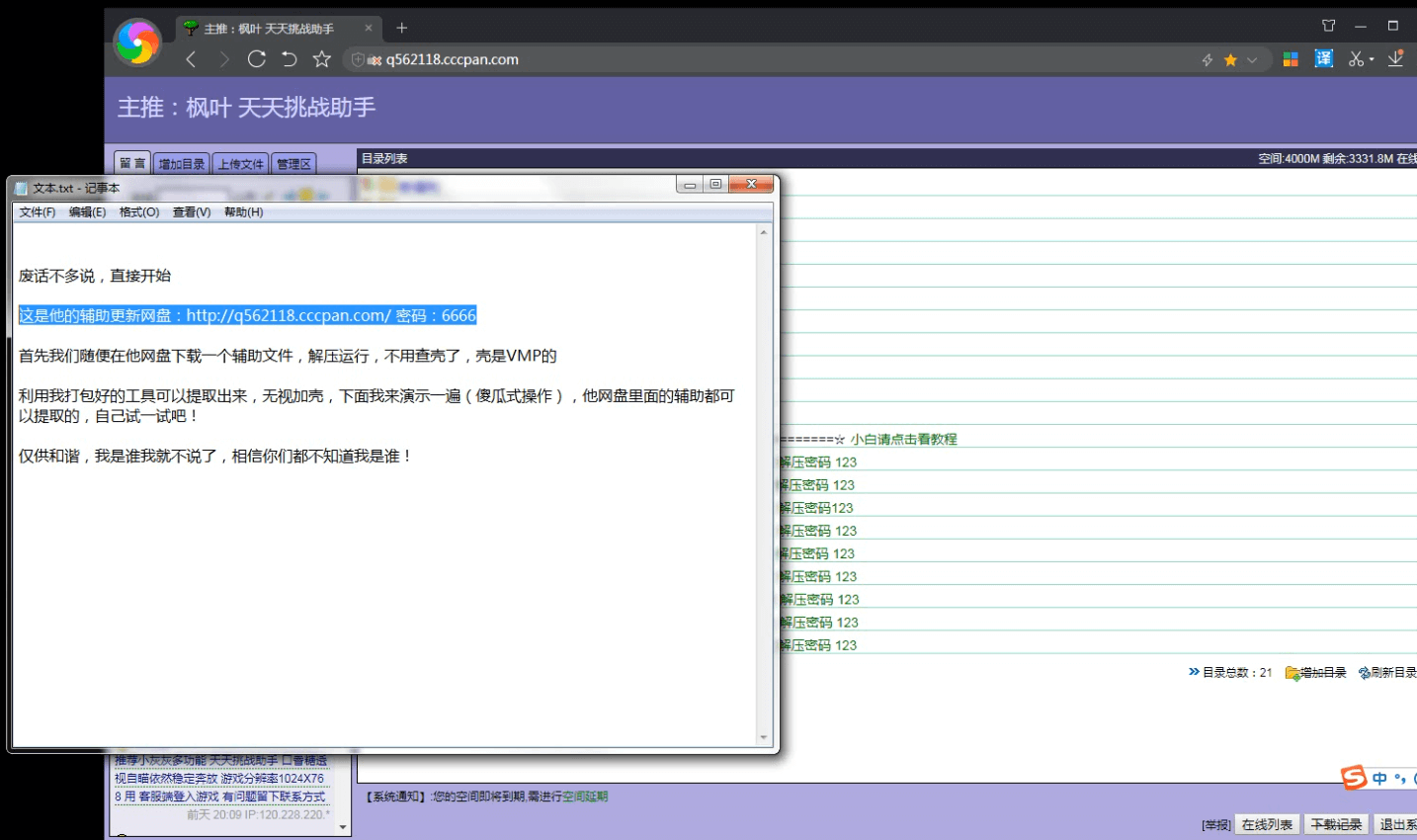Viewport: 1417px width, 840px height.
Task: Click the 空间延期 link in system notice
Action: [x=585, y=797]
